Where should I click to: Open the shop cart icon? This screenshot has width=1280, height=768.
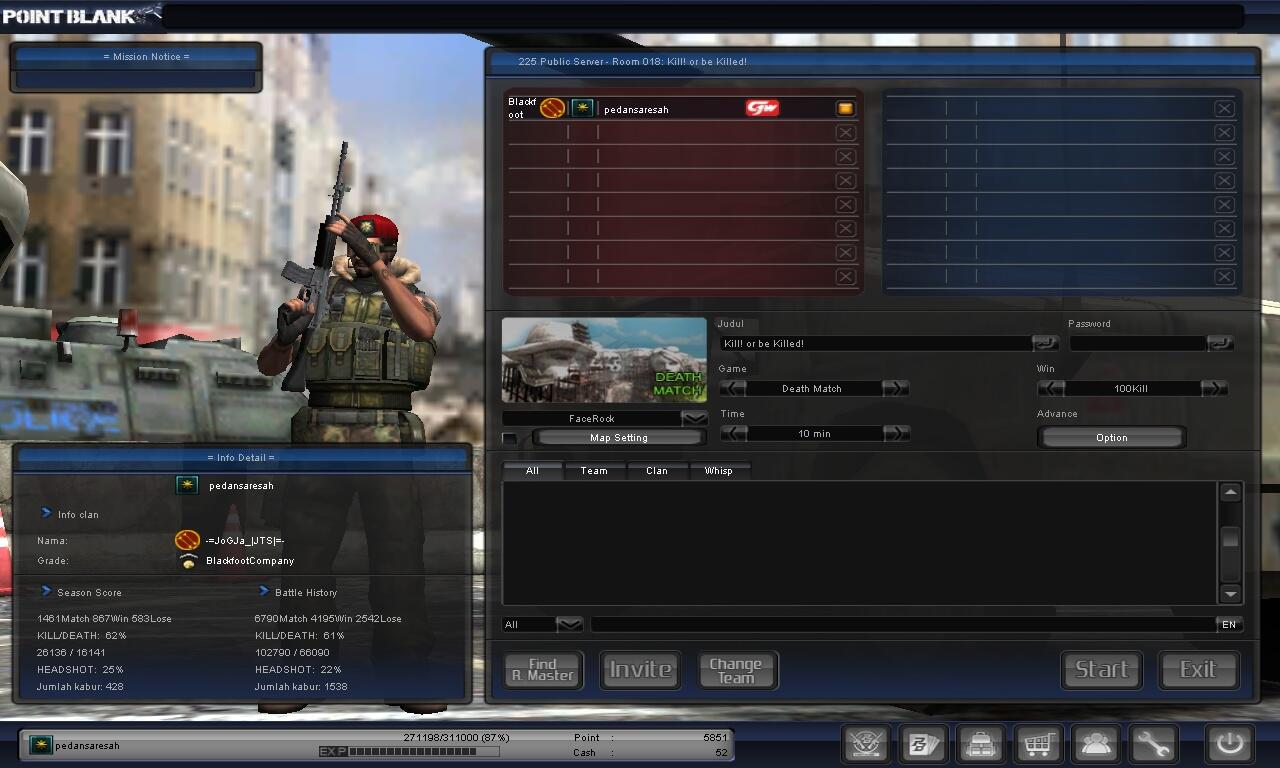tap(1038, 745)
